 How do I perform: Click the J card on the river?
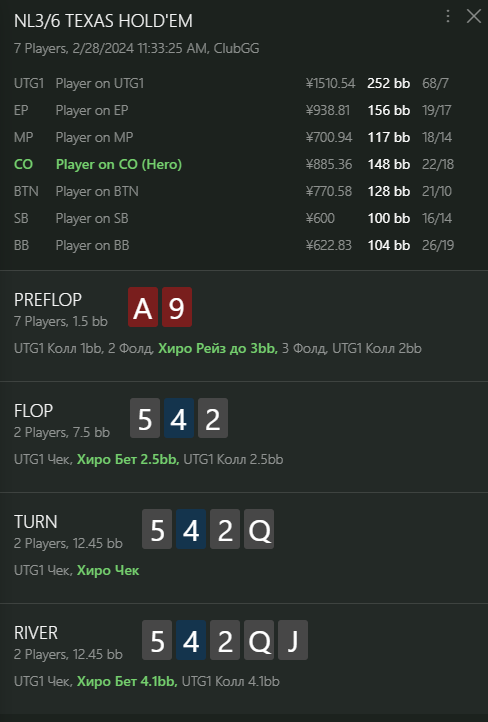[293, 640]
